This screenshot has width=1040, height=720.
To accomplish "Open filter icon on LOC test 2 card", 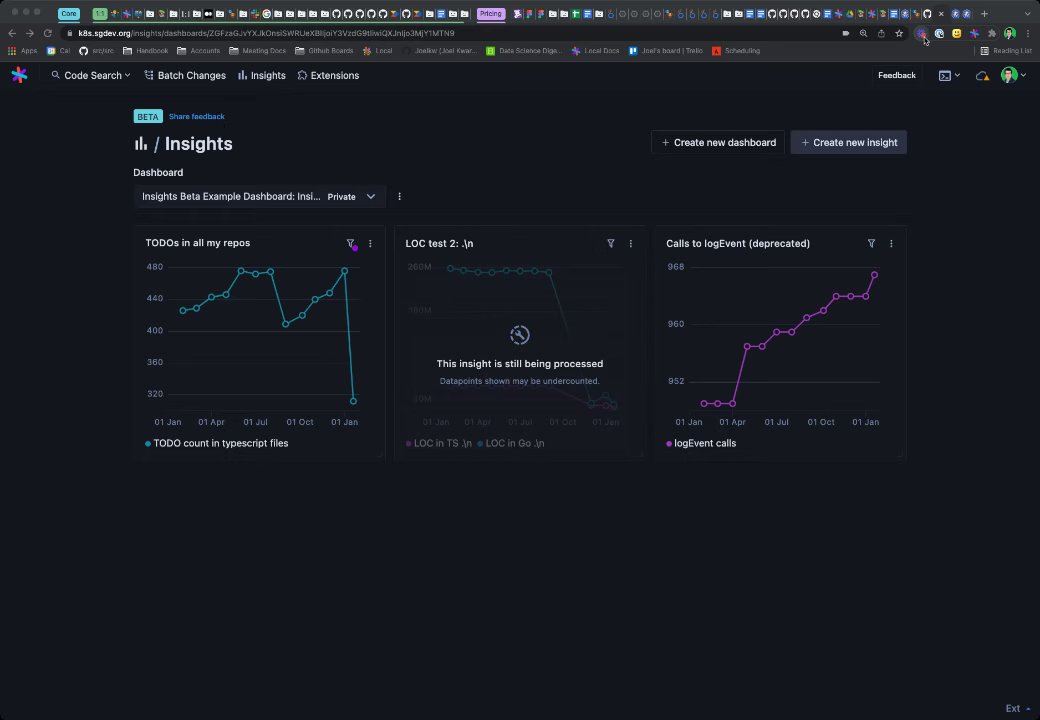I will [x=611, y=243].
